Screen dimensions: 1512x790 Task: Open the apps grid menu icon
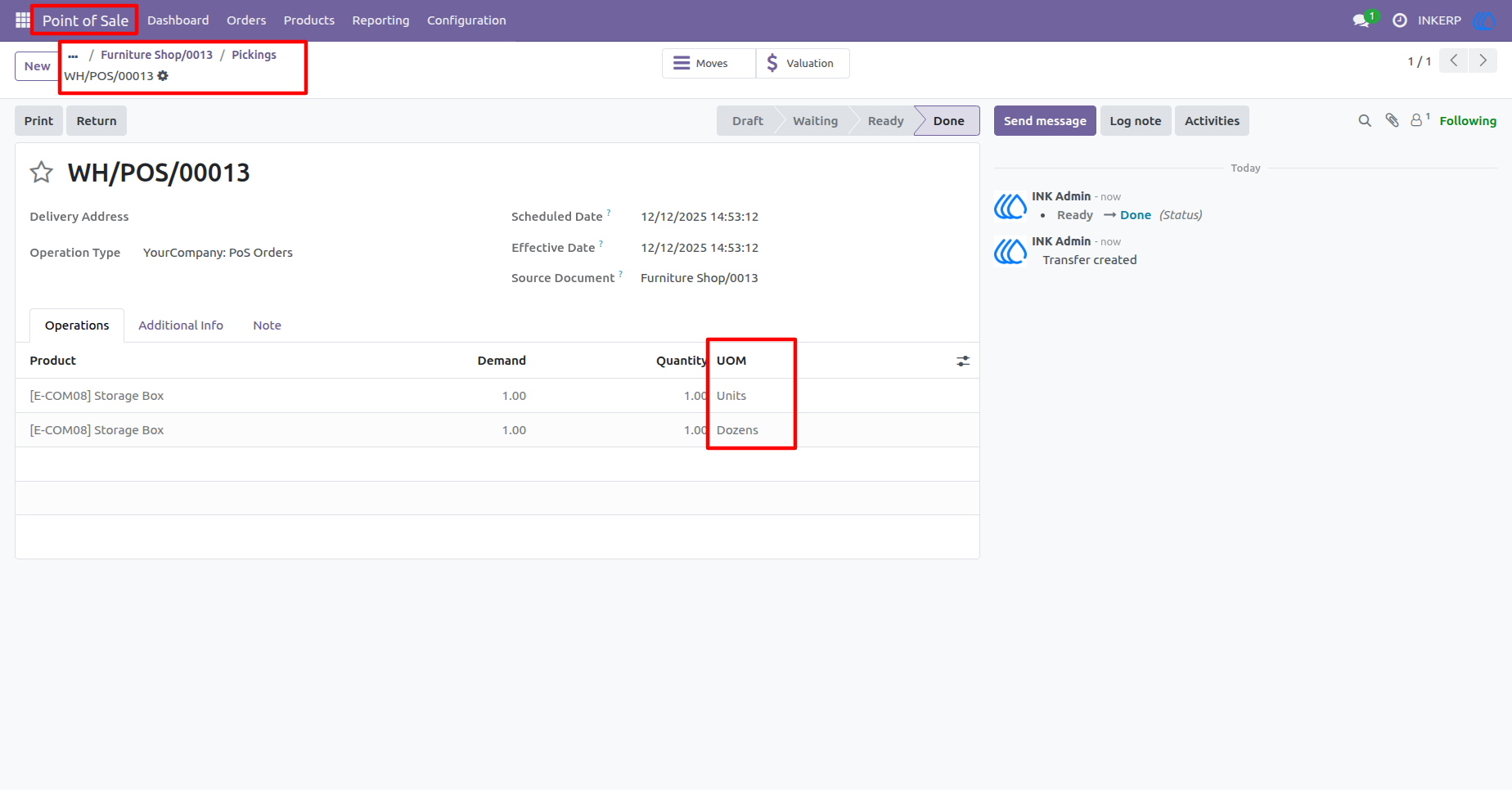click(23, 20)
